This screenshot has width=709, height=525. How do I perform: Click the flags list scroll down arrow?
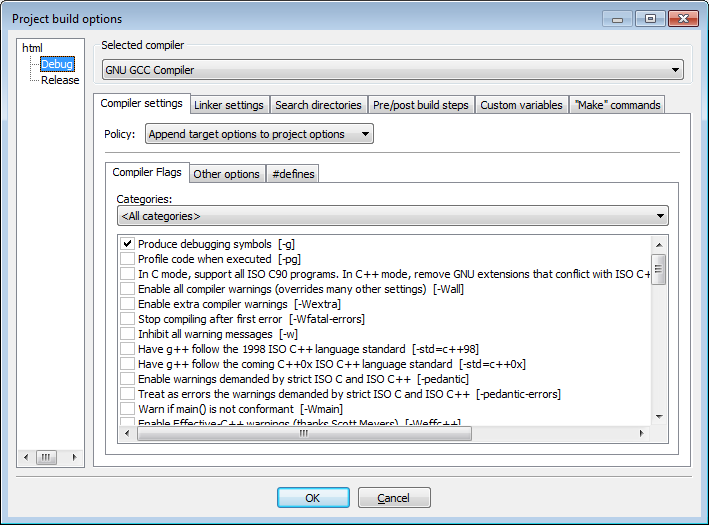coord(659,416)
